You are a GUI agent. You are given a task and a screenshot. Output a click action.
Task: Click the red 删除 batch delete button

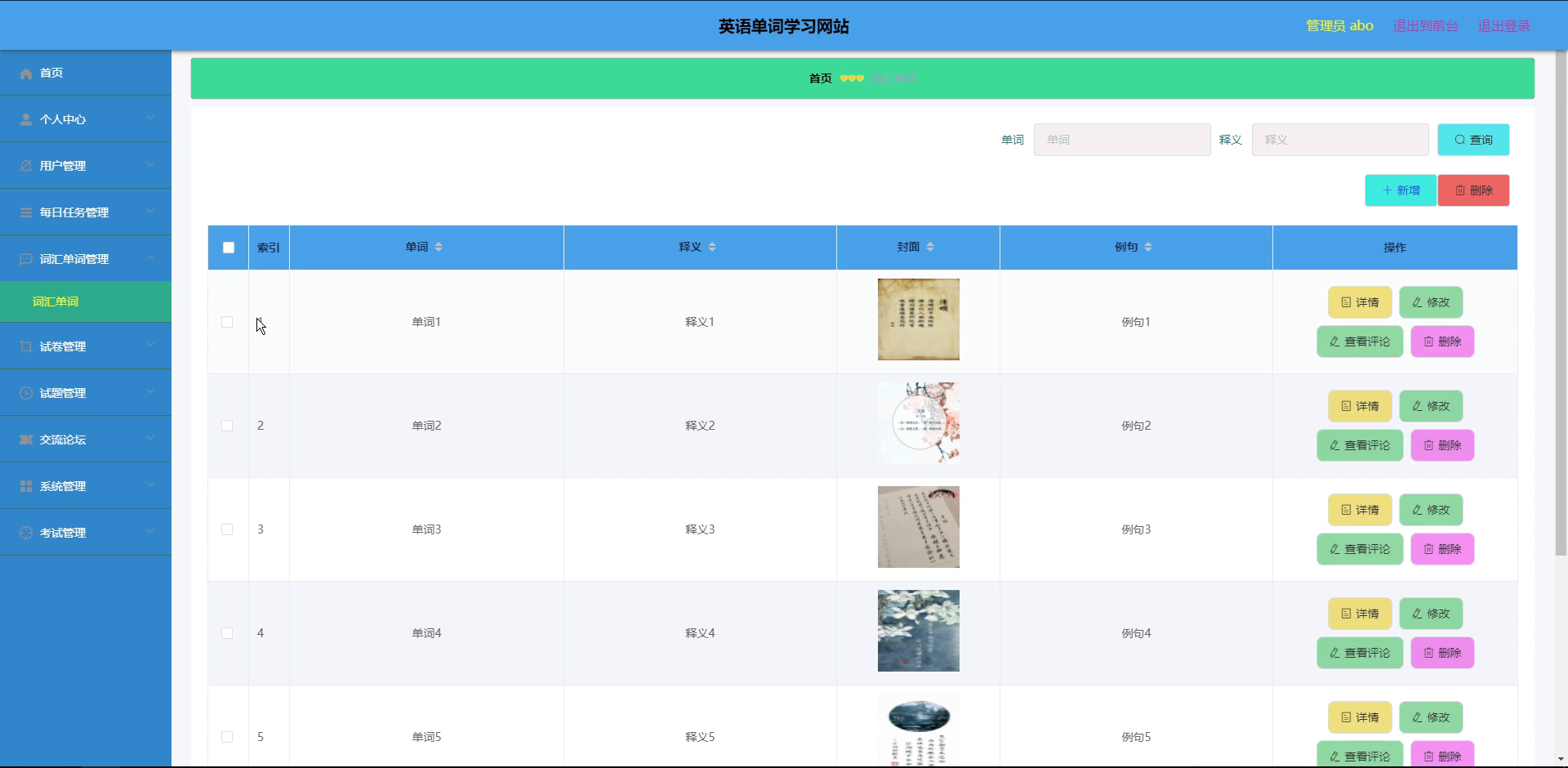click(1473, 191)
